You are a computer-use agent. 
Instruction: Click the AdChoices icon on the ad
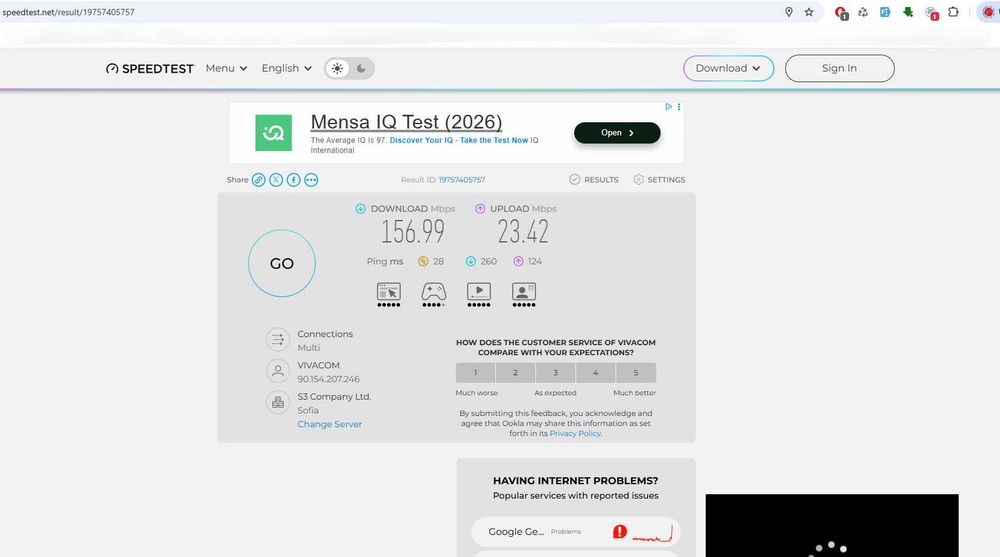668,107
